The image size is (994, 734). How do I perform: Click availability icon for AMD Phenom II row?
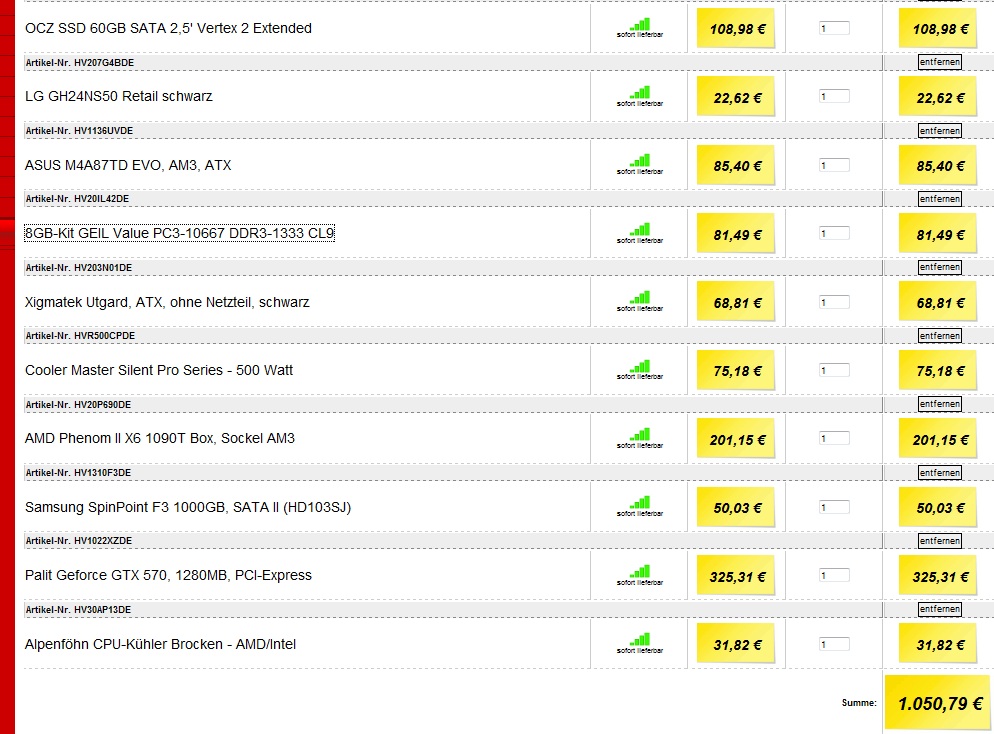click(640, 439)
